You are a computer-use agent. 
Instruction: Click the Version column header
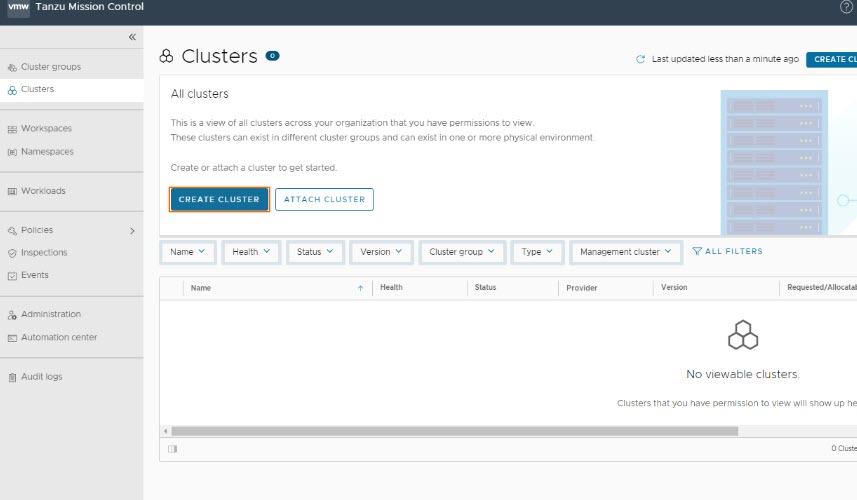pos(674,287)
